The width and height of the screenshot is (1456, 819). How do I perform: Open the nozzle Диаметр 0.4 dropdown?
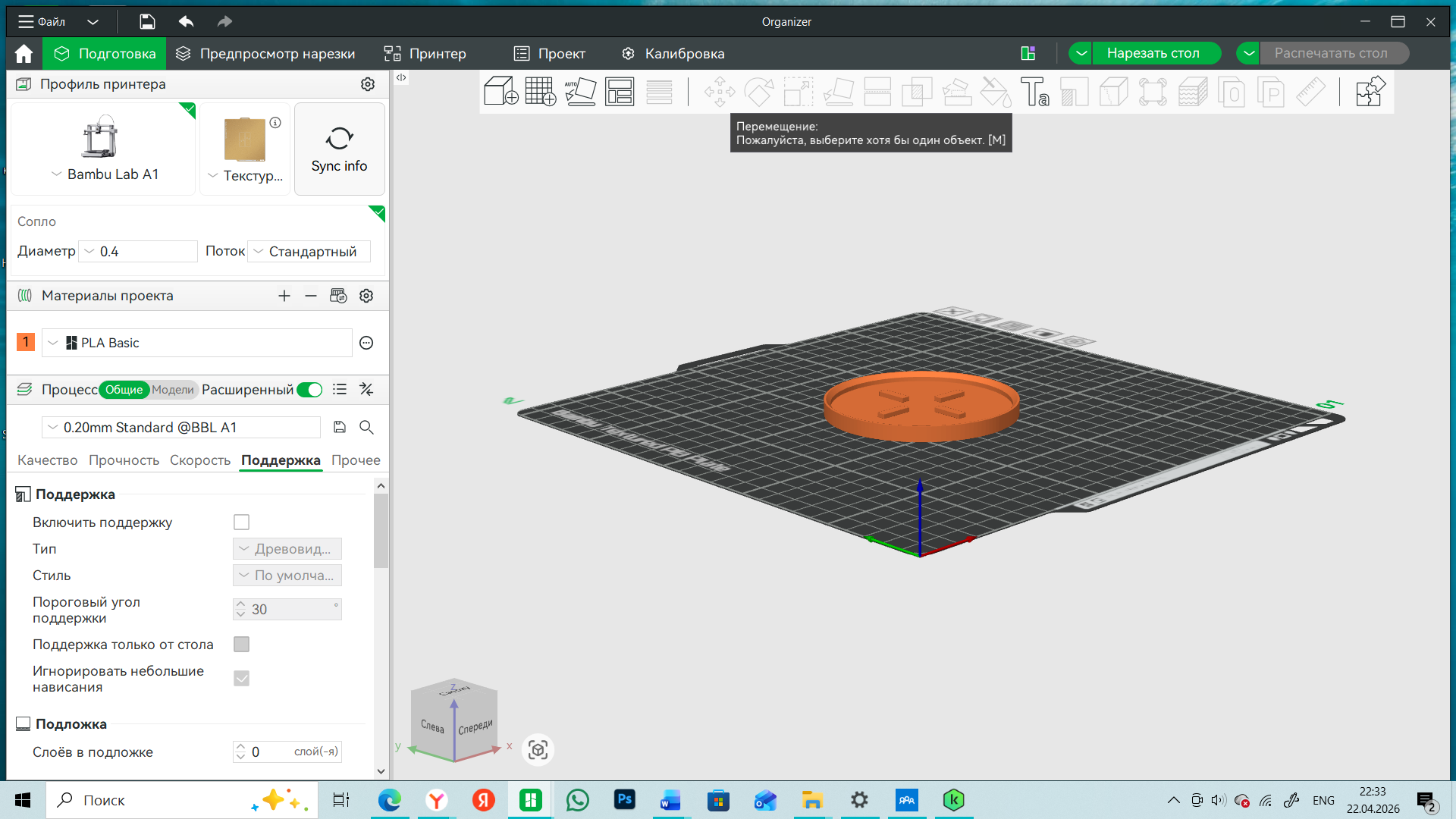139,252
